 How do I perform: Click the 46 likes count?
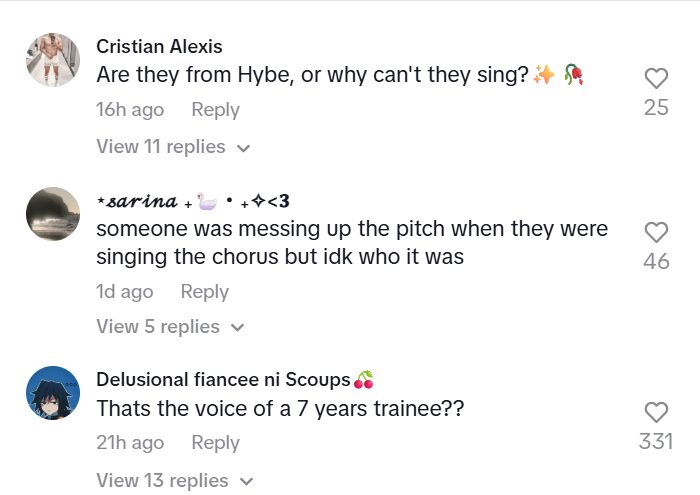pyautogui.click(x=656, y=262)
